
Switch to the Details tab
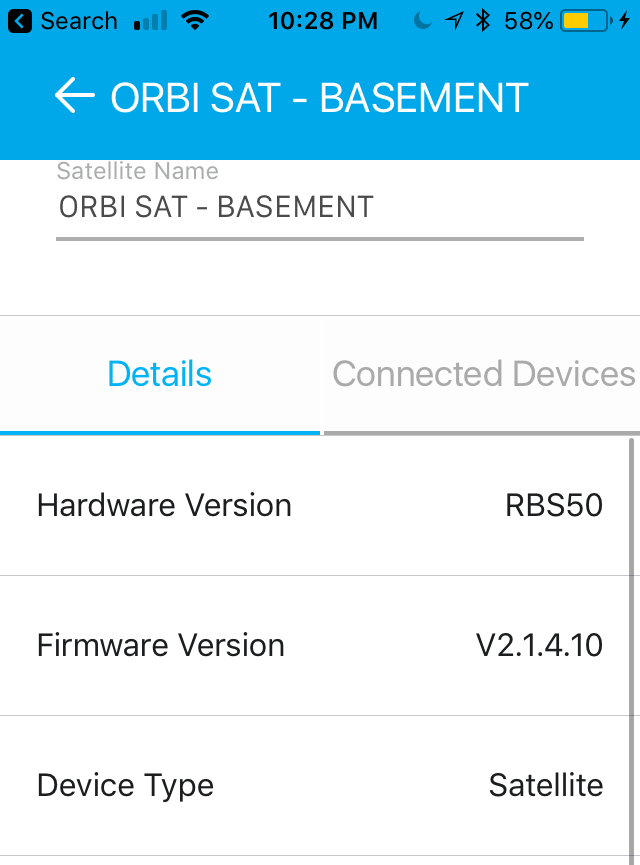point(160,374)
